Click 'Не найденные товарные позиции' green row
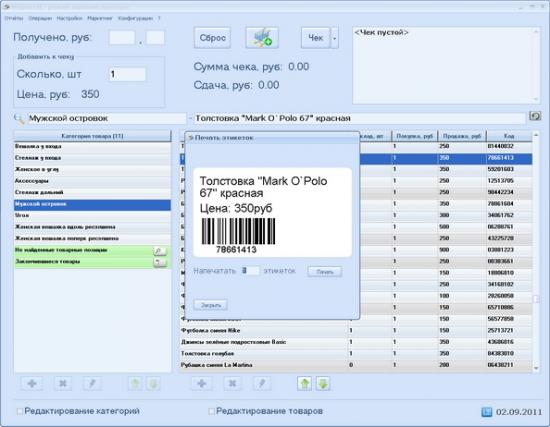Viewport: 550px width, 427px height. [92, 251]
